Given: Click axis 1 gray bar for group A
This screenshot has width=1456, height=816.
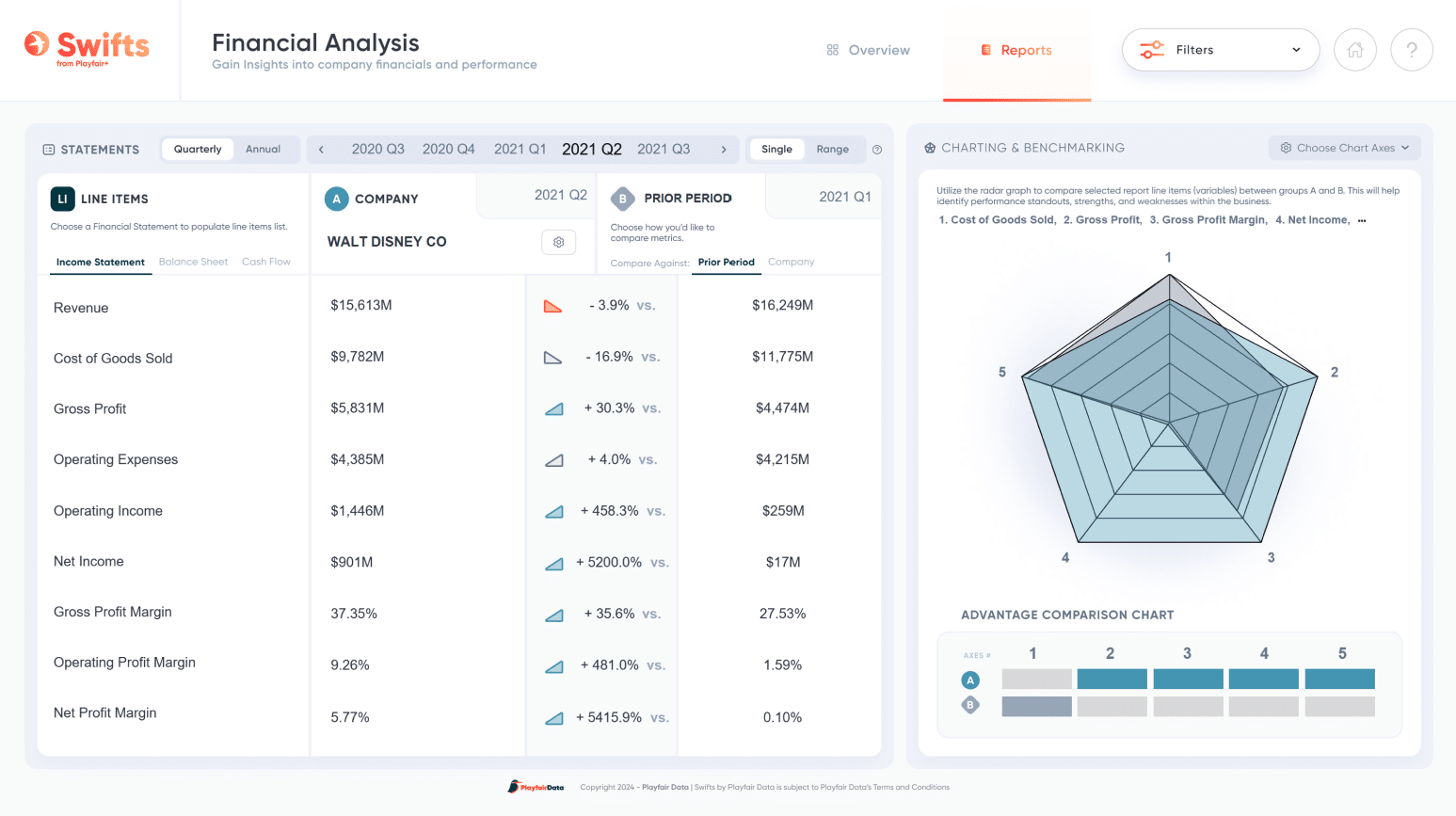Looking at the screenshot, I should (x=1036, y=679).
